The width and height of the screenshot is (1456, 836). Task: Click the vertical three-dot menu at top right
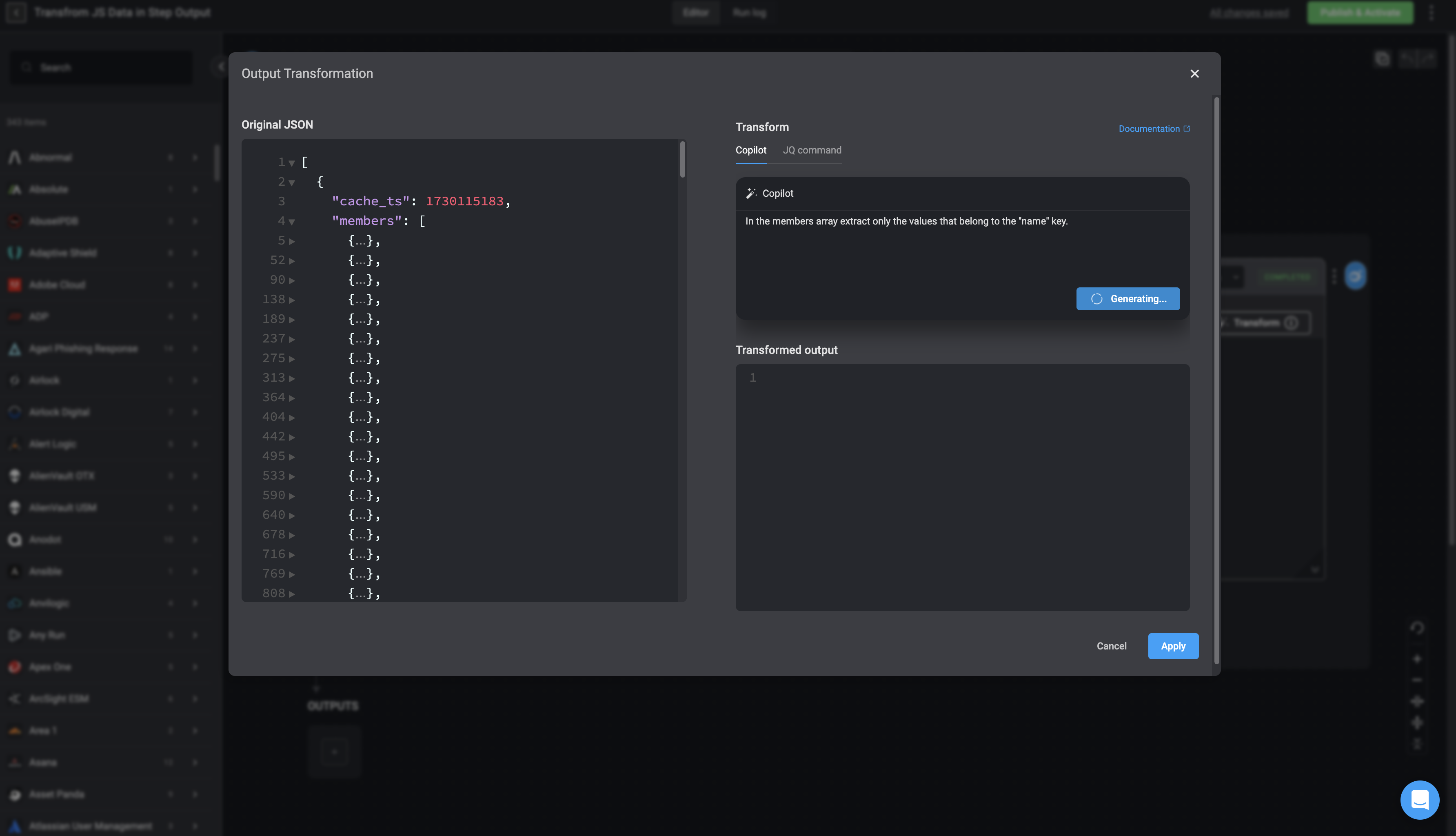(x=1432, y=13)
